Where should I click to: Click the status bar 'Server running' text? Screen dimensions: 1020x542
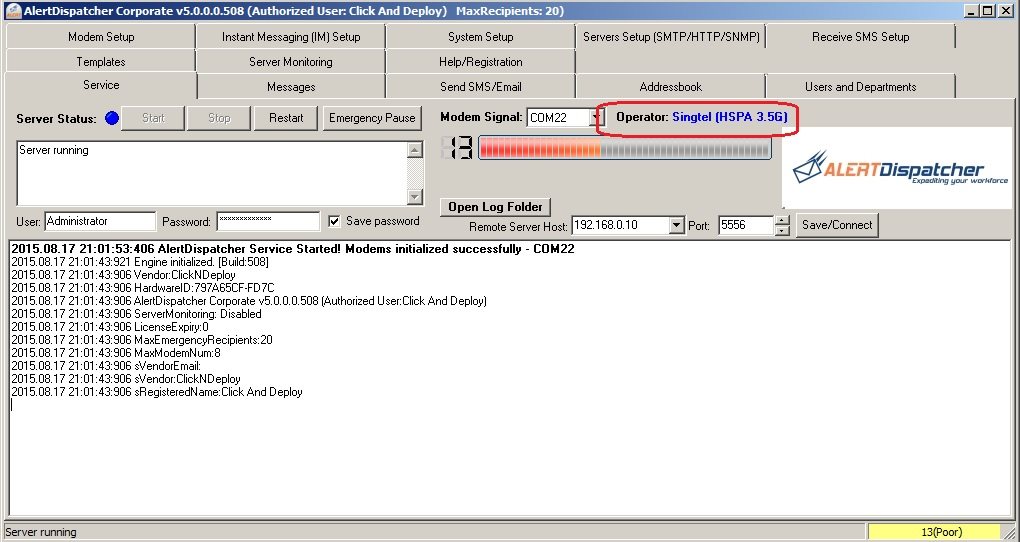point(41,532)
